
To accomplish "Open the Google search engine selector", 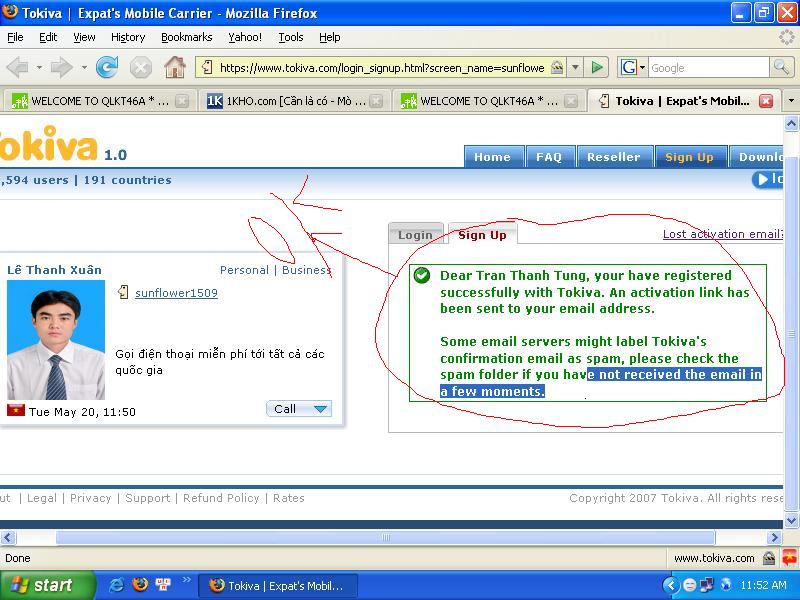I will (x=633, y=67).
